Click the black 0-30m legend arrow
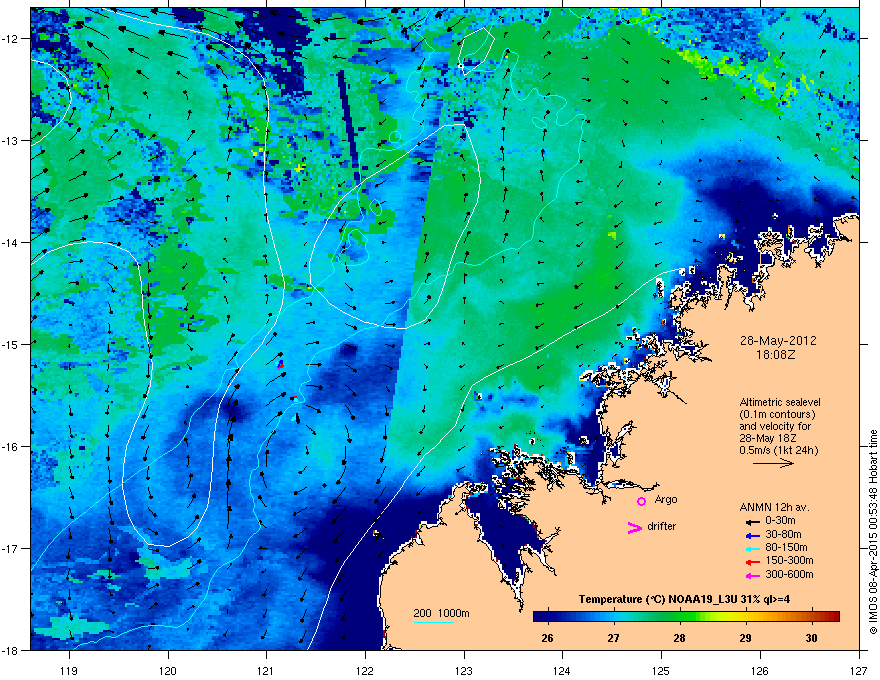Image resolution: width=880 pixels, height=680 pixels. 752,522
